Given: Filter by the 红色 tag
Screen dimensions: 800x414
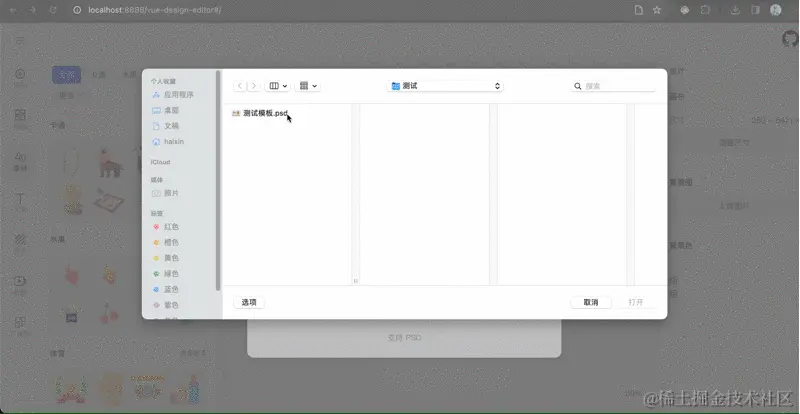Looking at the screenshot, I should [x=166, y=227].
